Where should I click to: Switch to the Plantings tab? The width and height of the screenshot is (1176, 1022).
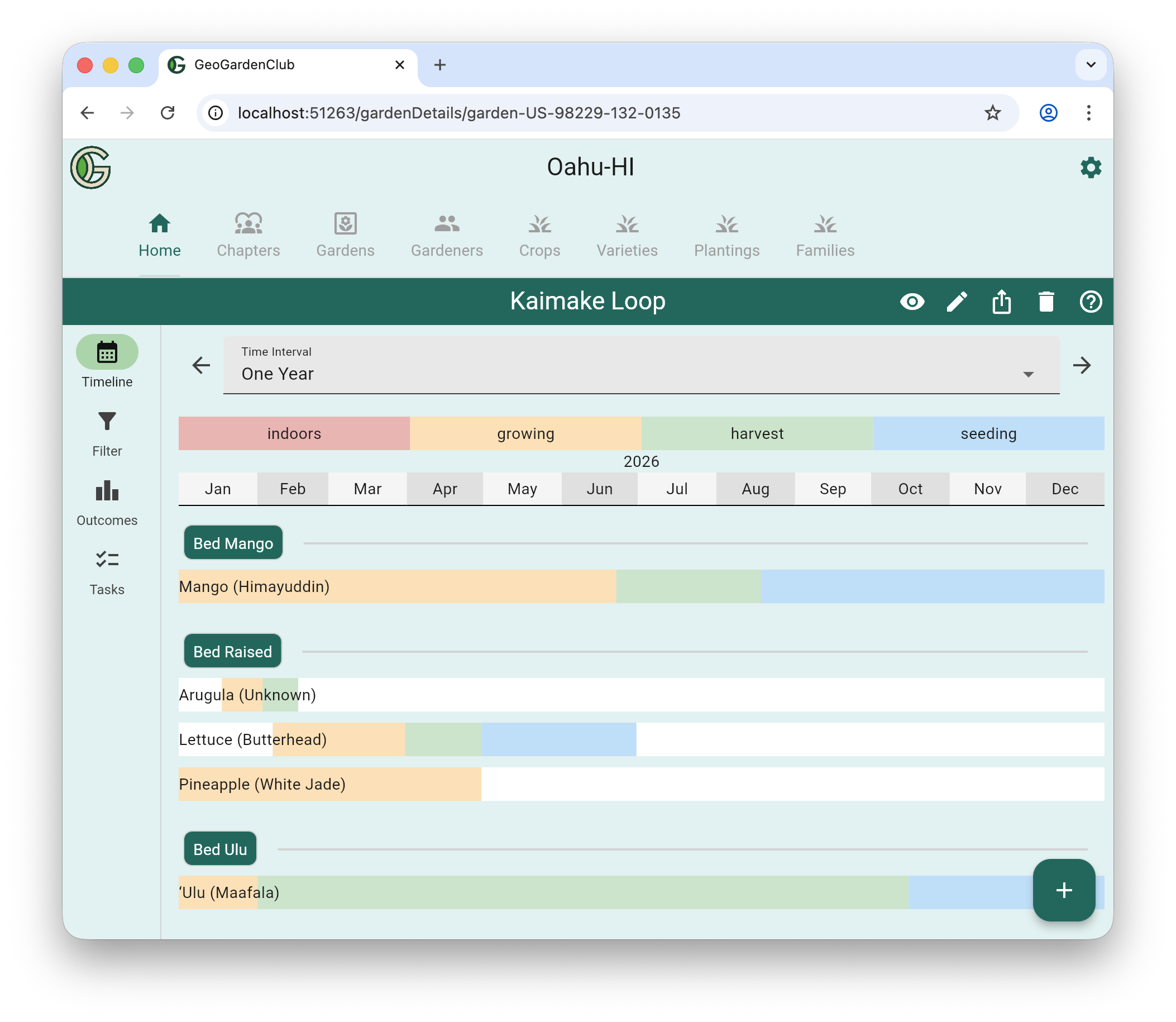point(726,236)
